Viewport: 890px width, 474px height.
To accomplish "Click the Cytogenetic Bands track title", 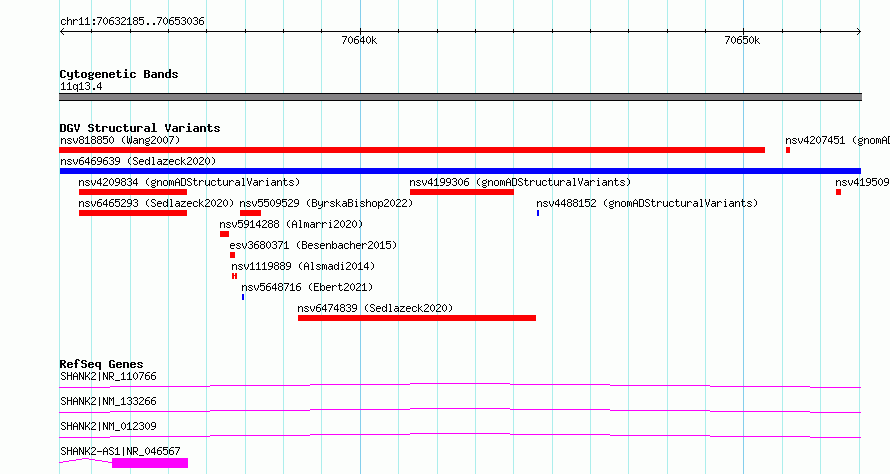I will [119, 74].
